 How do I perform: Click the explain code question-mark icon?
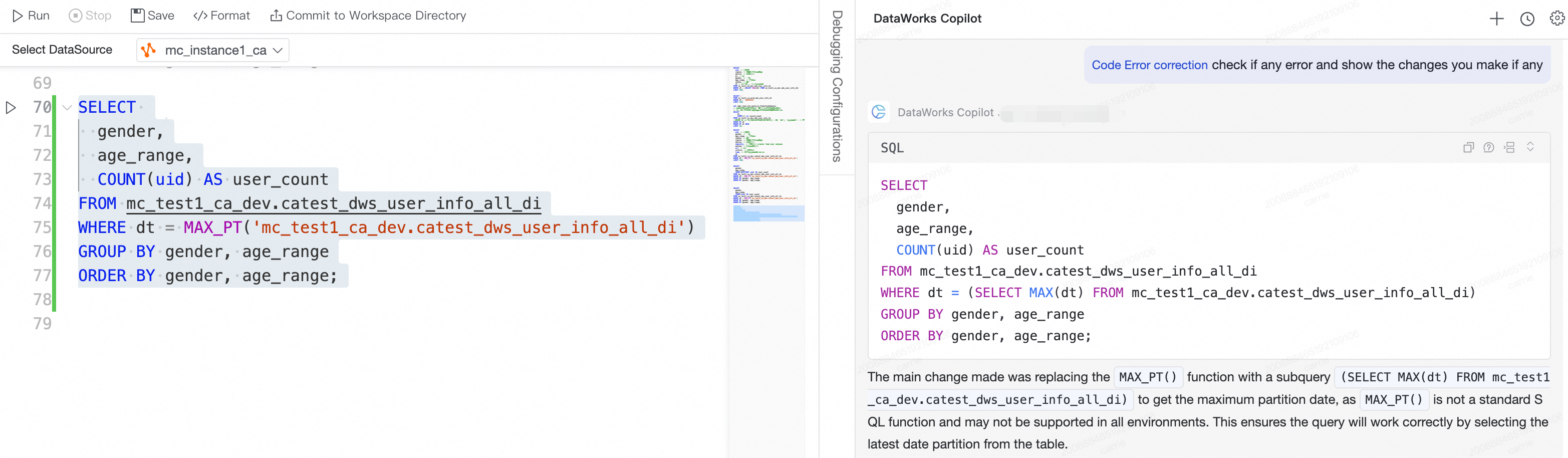pos(1488,147)
